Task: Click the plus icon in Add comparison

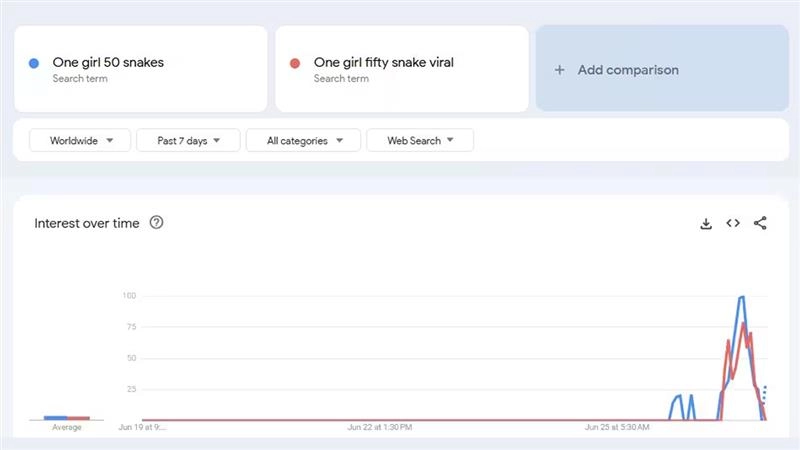Action: tap(559, 70)
